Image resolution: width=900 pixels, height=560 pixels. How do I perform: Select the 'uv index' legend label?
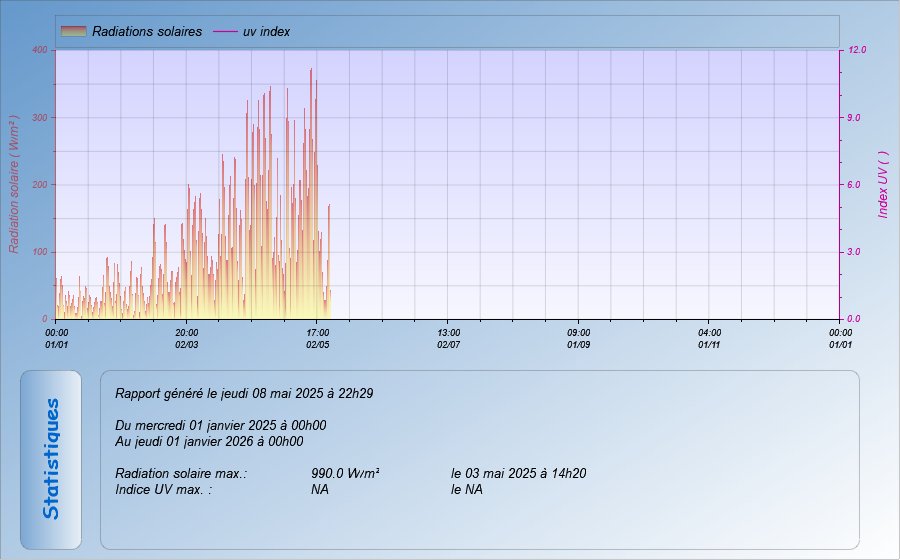coord(266,32)
